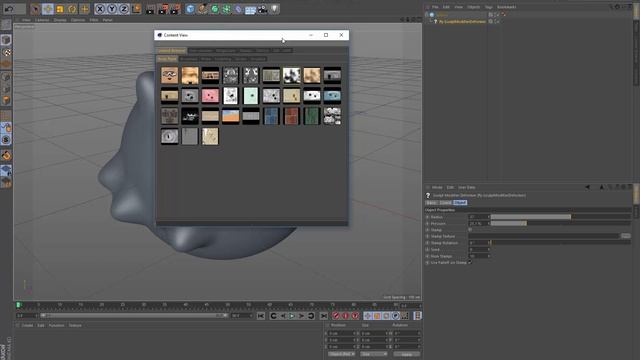Adjust the Pressure slider

click(560, 223)
